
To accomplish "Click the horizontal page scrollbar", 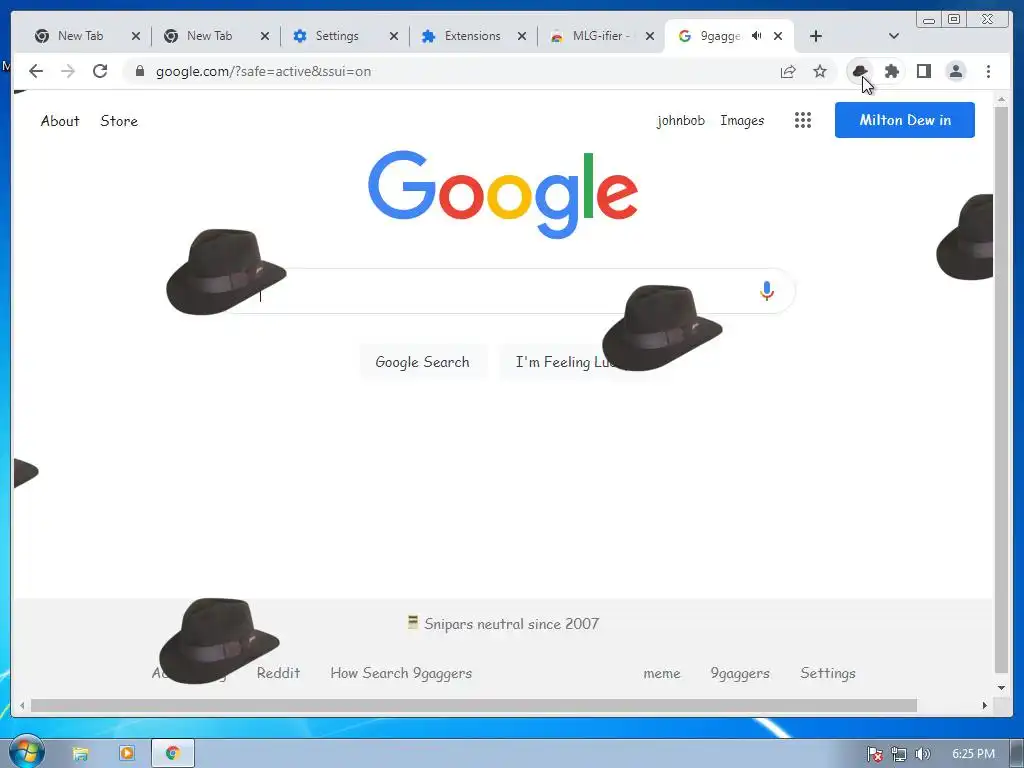I will tap(473, 705).
